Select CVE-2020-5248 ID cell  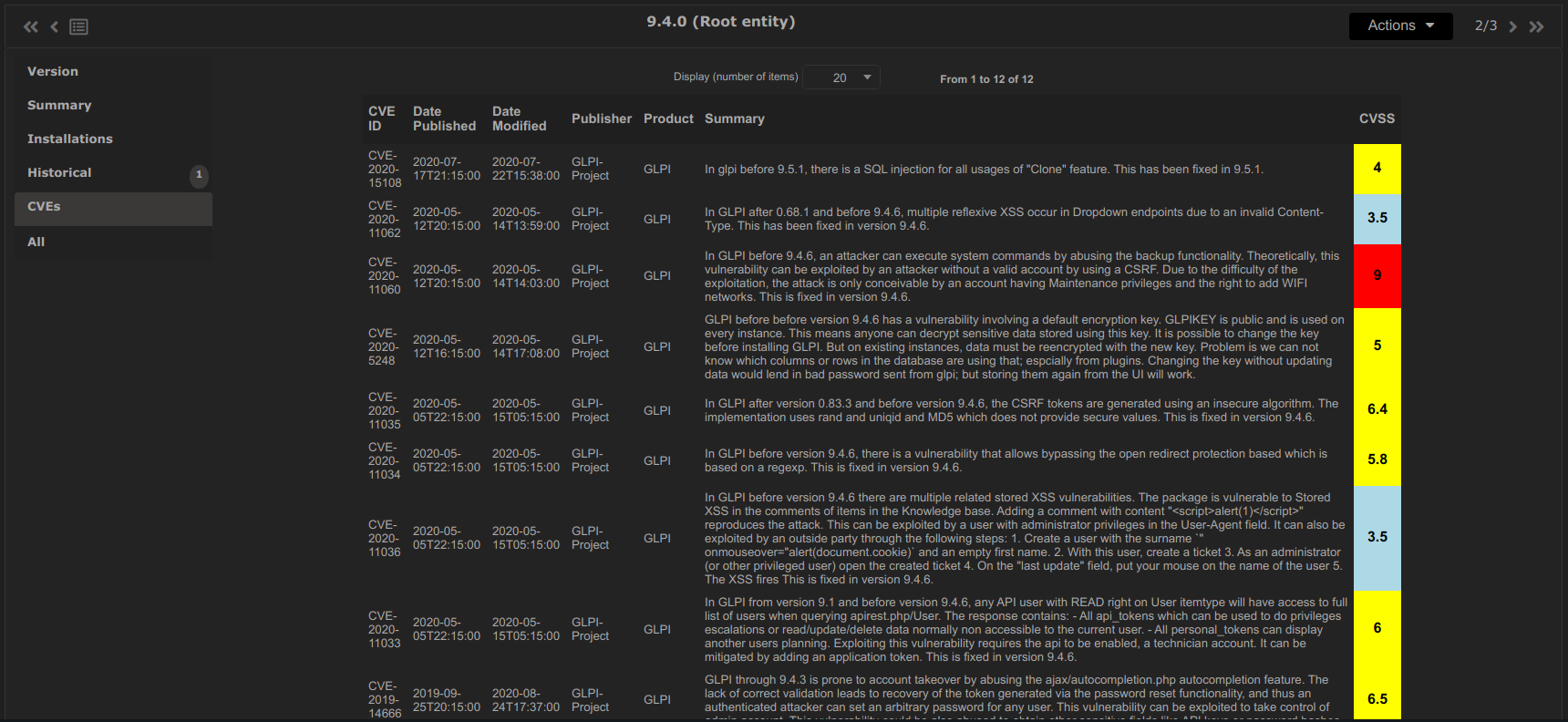(383, 346)
